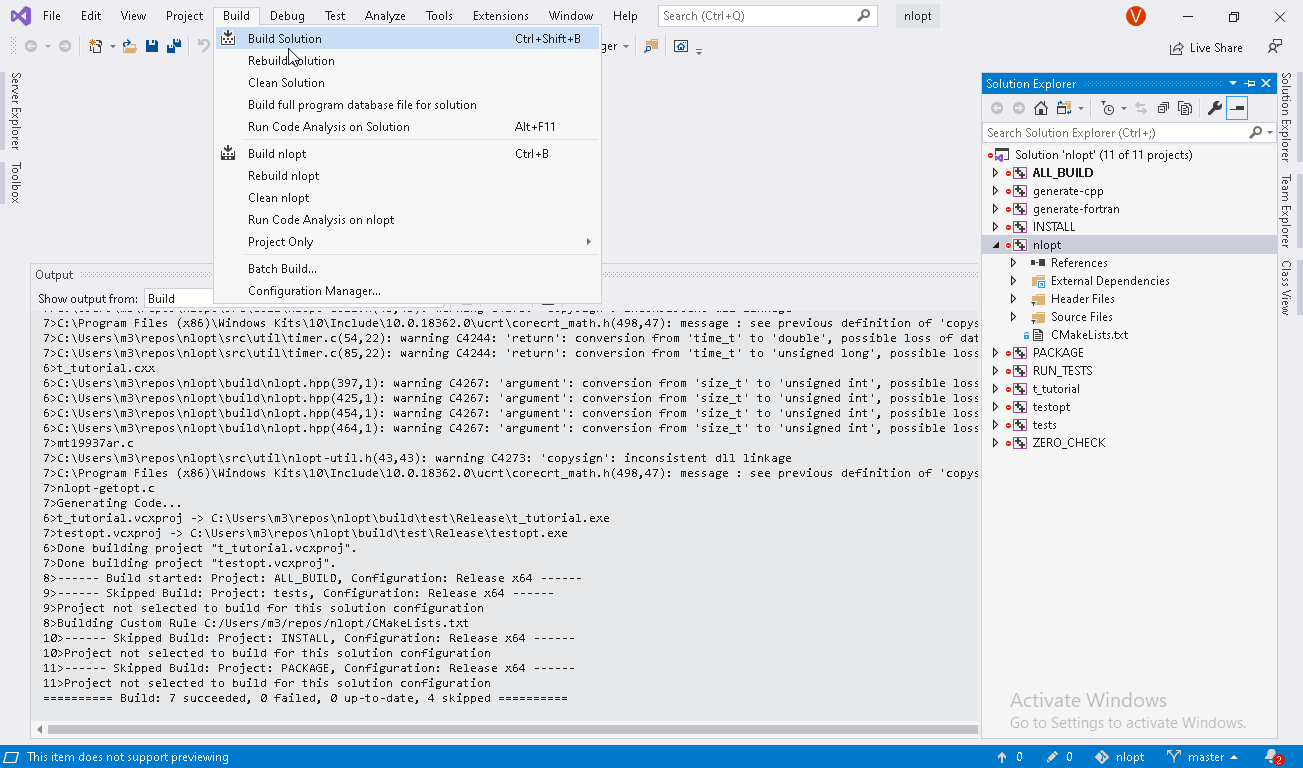Click the Navigate Forward toolbar arrow
This screenshot has height=768, width=1303.
65,46
